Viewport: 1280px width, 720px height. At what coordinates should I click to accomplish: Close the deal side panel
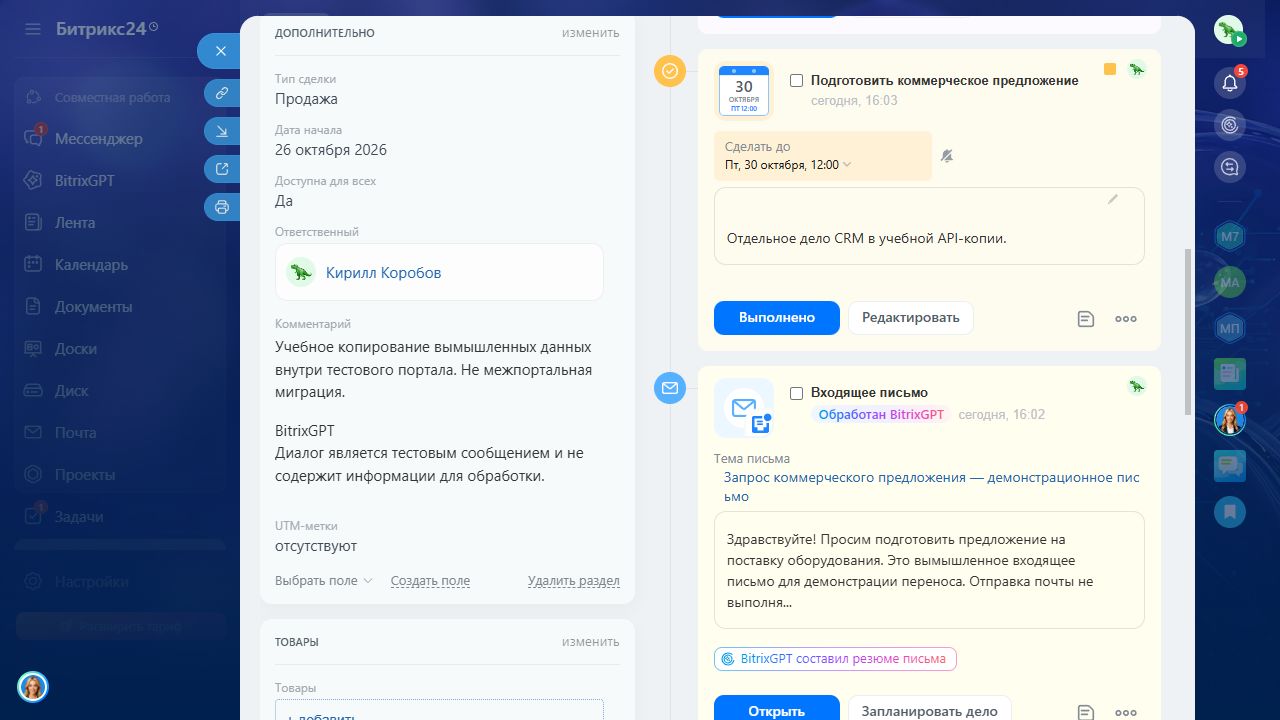221,51
